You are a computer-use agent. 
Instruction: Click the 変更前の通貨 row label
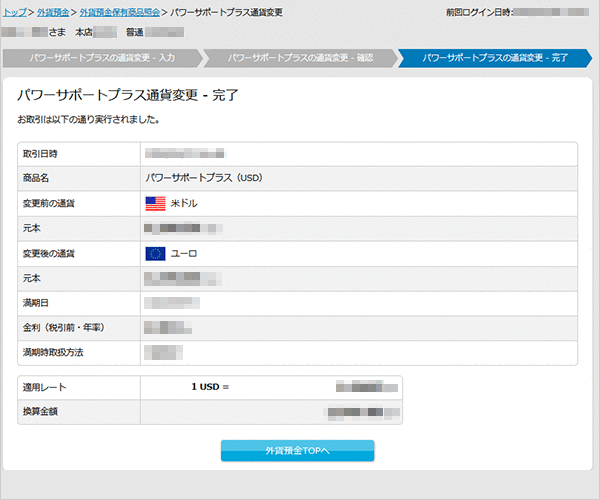(x=49, y=204)
